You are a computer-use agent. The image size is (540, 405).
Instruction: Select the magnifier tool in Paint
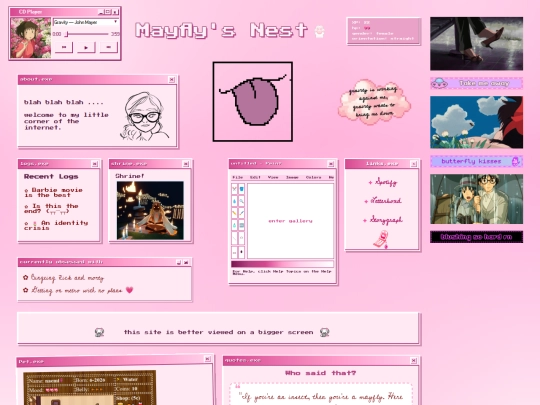pyautogui.click(x=241, y=201)
